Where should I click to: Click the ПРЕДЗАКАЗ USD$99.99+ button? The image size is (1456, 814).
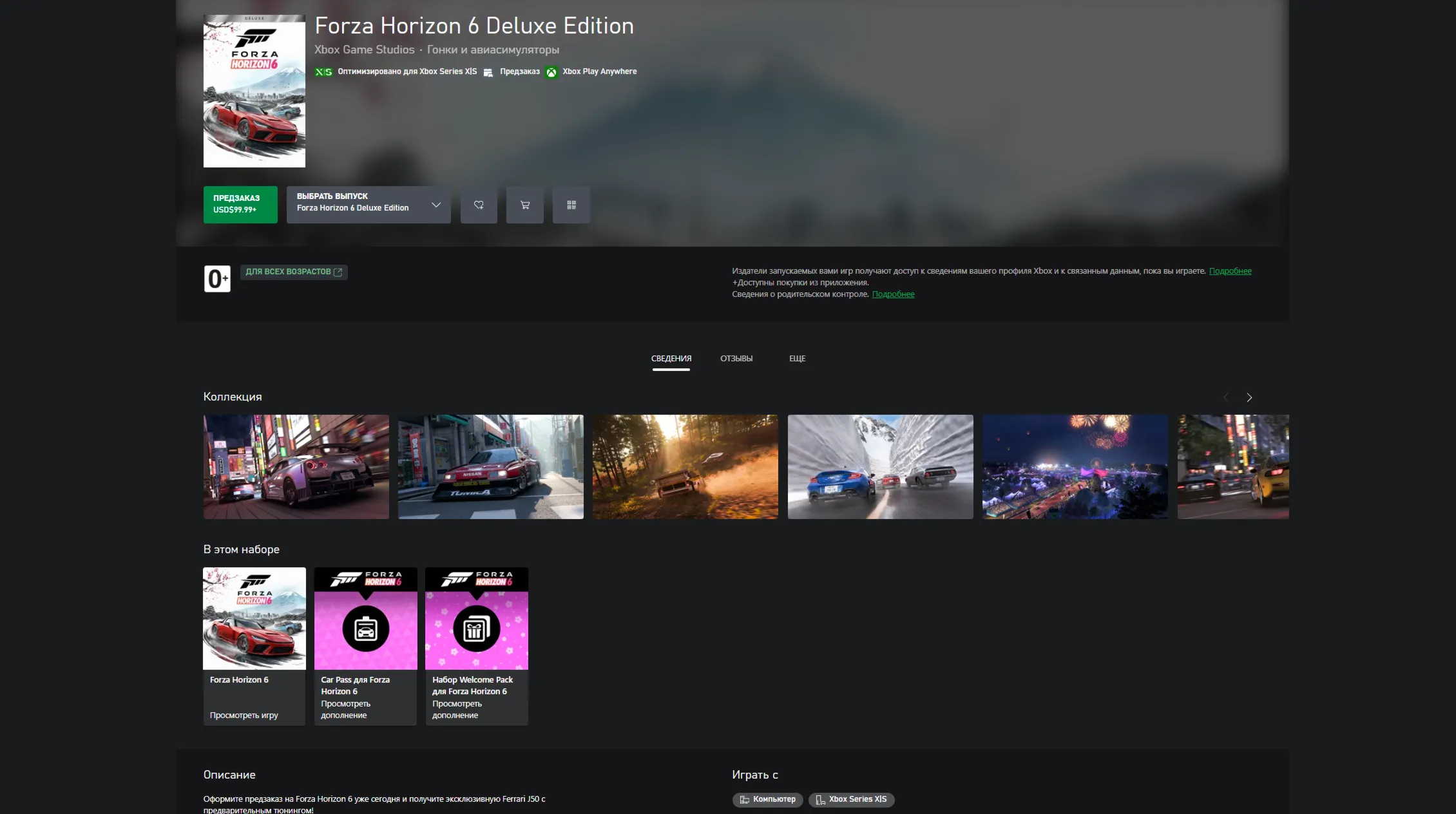(x=240, y=205)
